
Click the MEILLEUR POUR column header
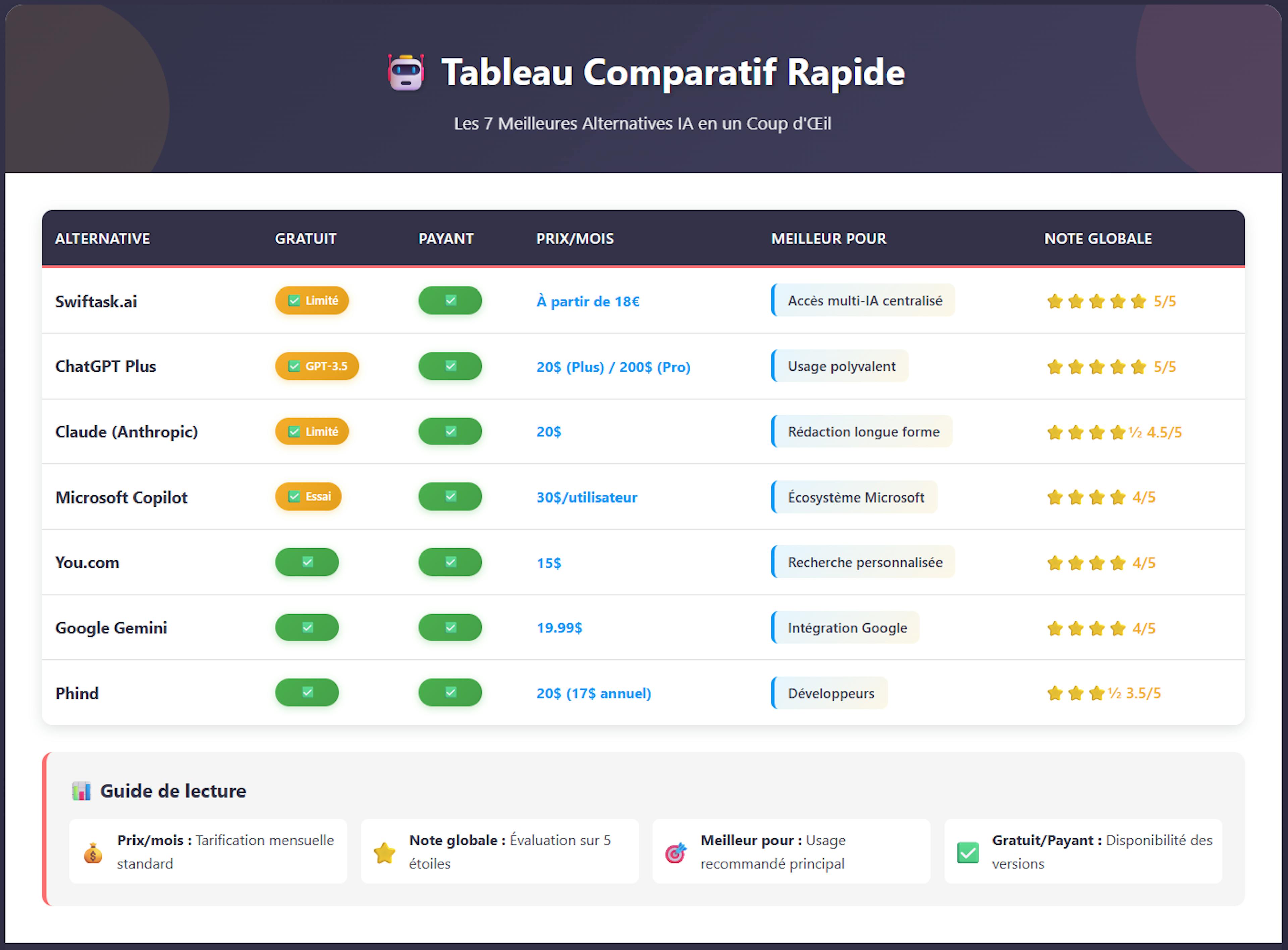[828, 239]
